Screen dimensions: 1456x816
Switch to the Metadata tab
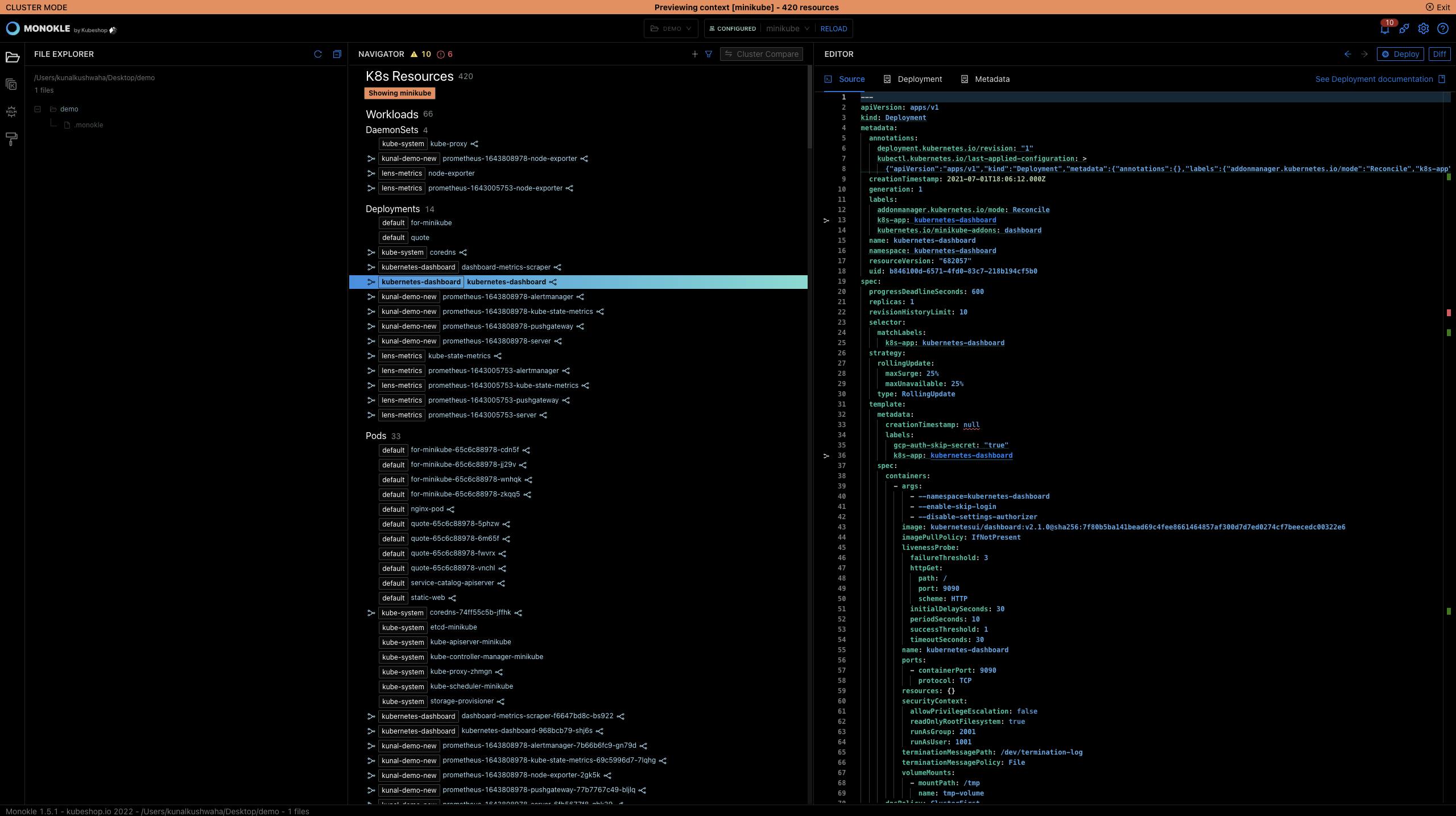tap(985, 79)
